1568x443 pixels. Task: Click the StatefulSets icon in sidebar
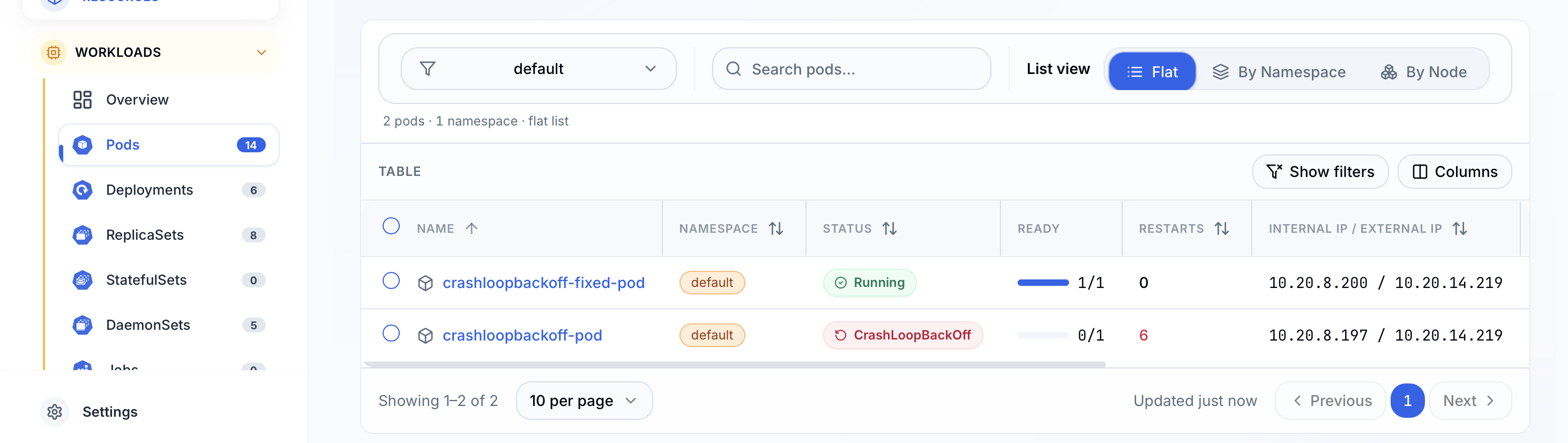click(82, 280)
